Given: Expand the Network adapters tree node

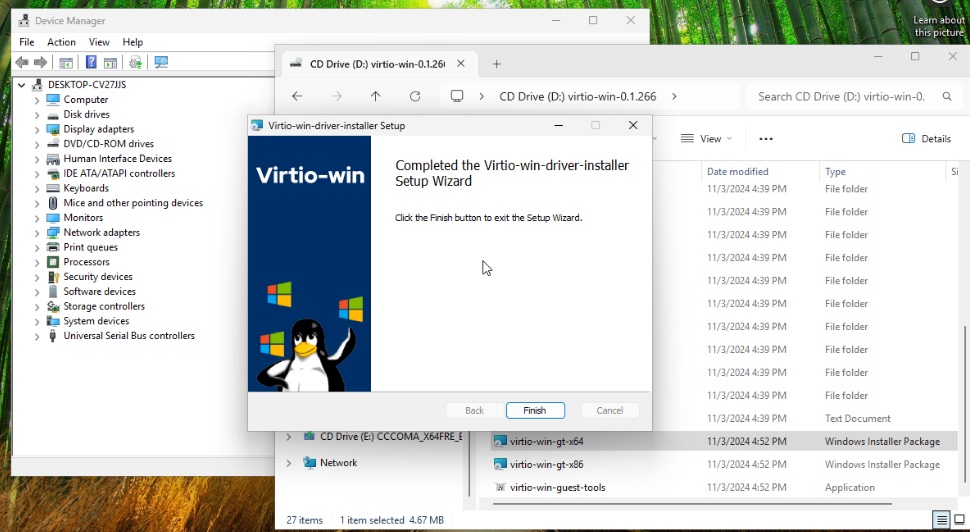Looking at the screenshot, I should coord(37,233).
